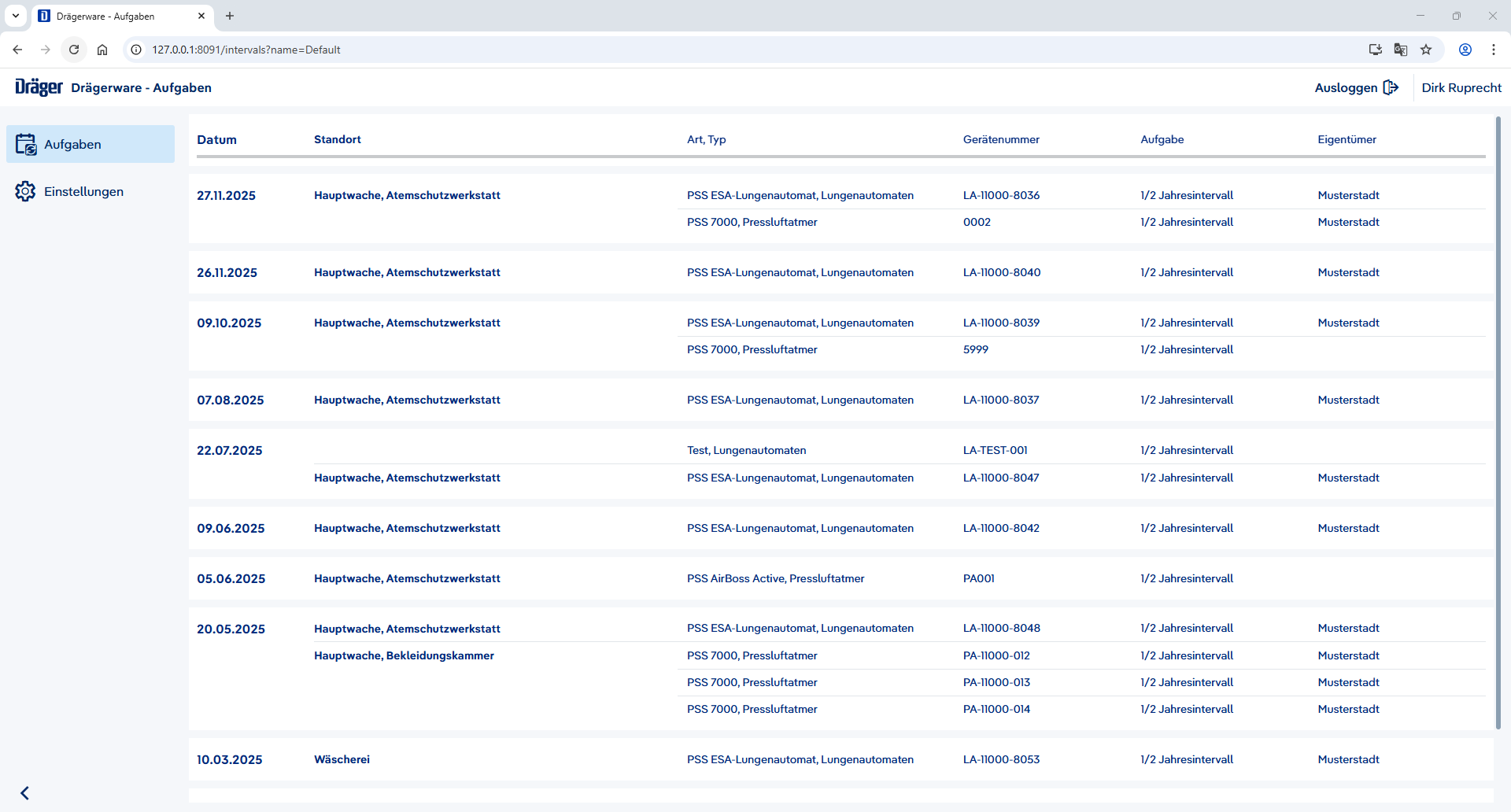The image size is (1511, 812).
Task: Click the Ausloggen logout icon
Action: pos(1391,87)
